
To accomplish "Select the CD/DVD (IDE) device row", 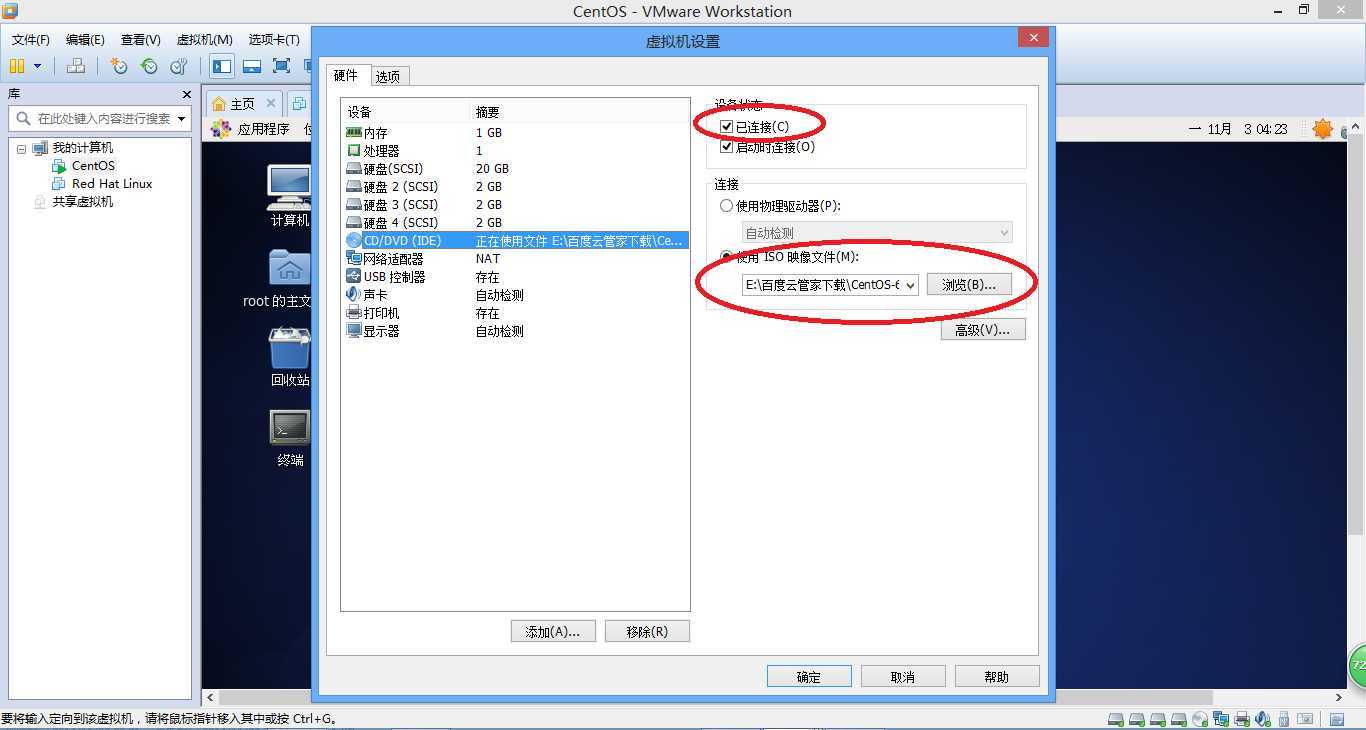I will 515,241.
